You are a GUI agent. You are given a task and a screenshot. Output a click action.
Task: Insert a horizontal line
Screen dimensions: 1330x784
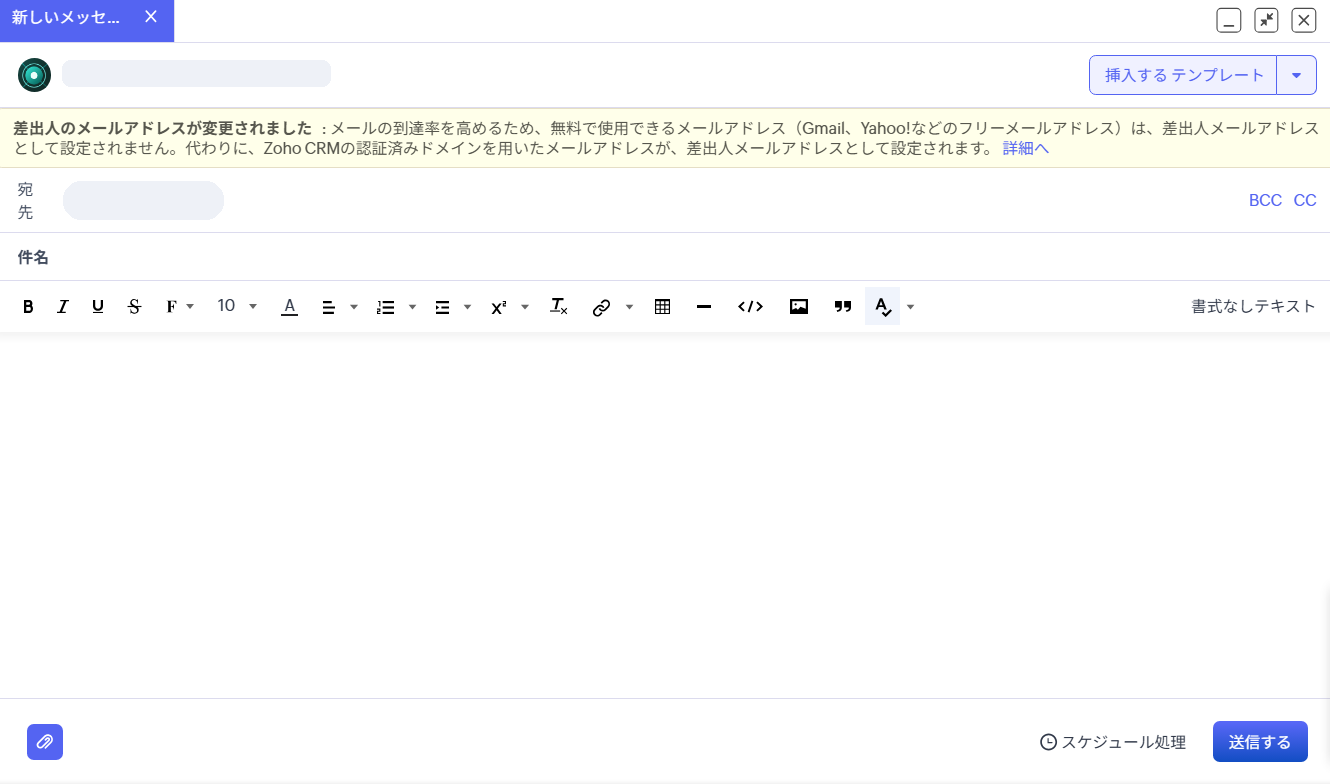coord(704,307)
